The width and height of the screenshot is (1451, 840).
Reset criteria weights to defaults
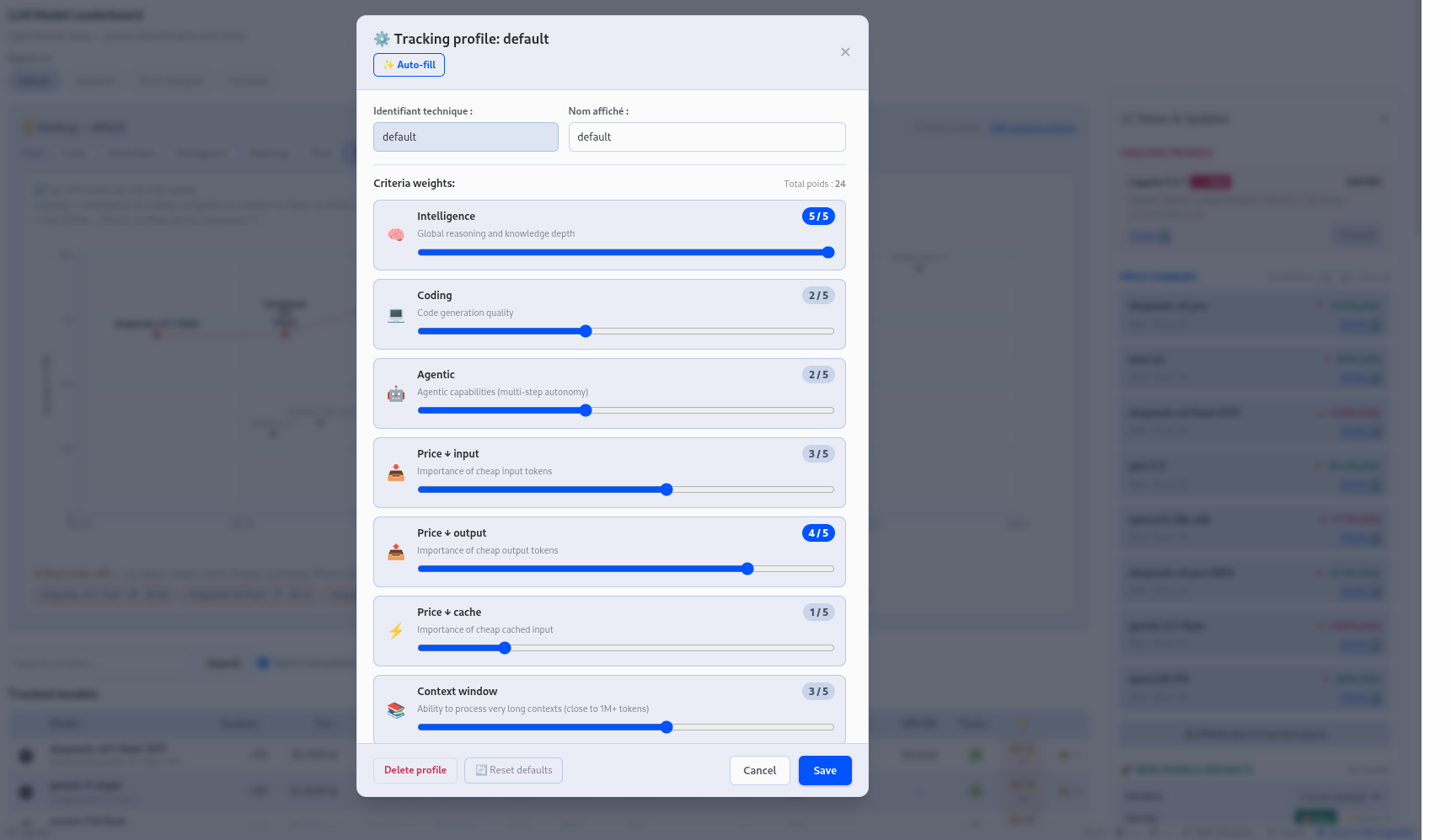(513, 770)
